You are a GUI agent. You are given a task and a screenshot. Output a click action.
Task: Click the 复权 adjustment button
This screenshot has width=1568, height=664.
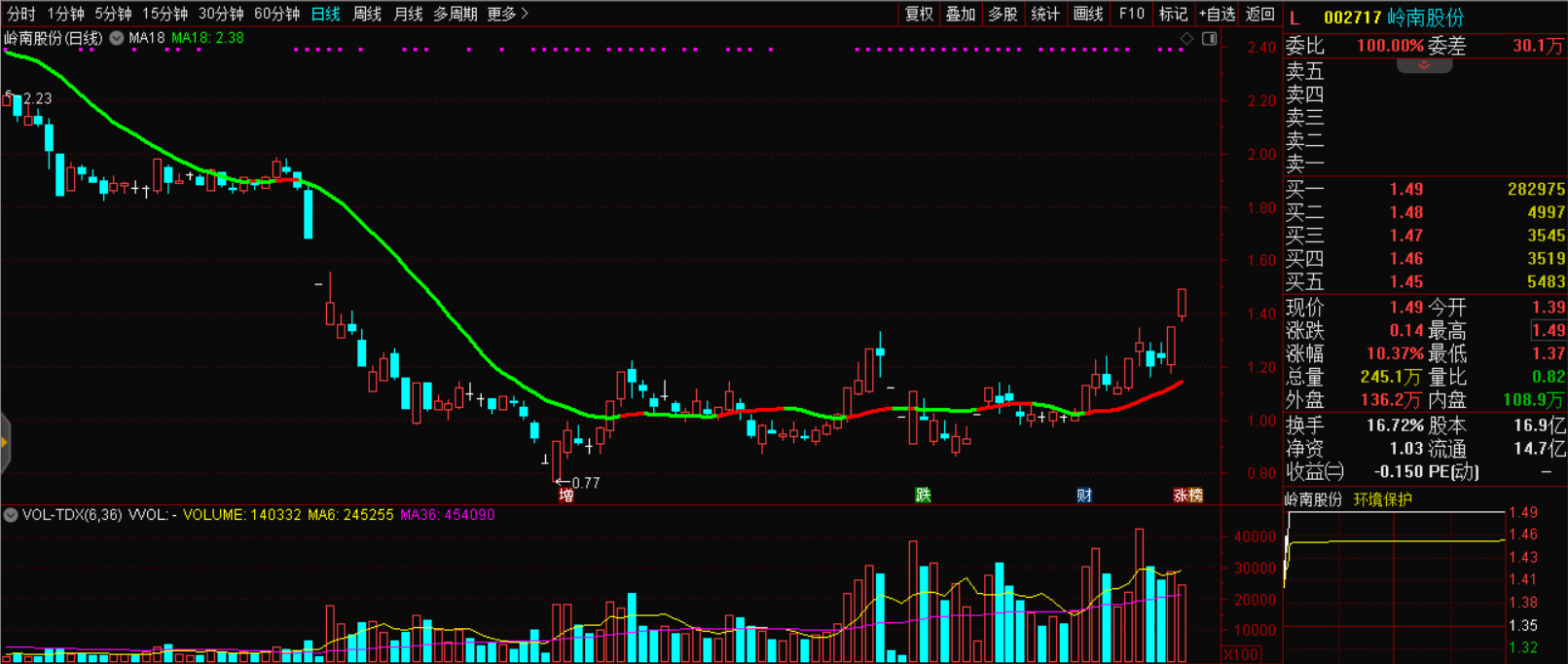tap(919, 14)
